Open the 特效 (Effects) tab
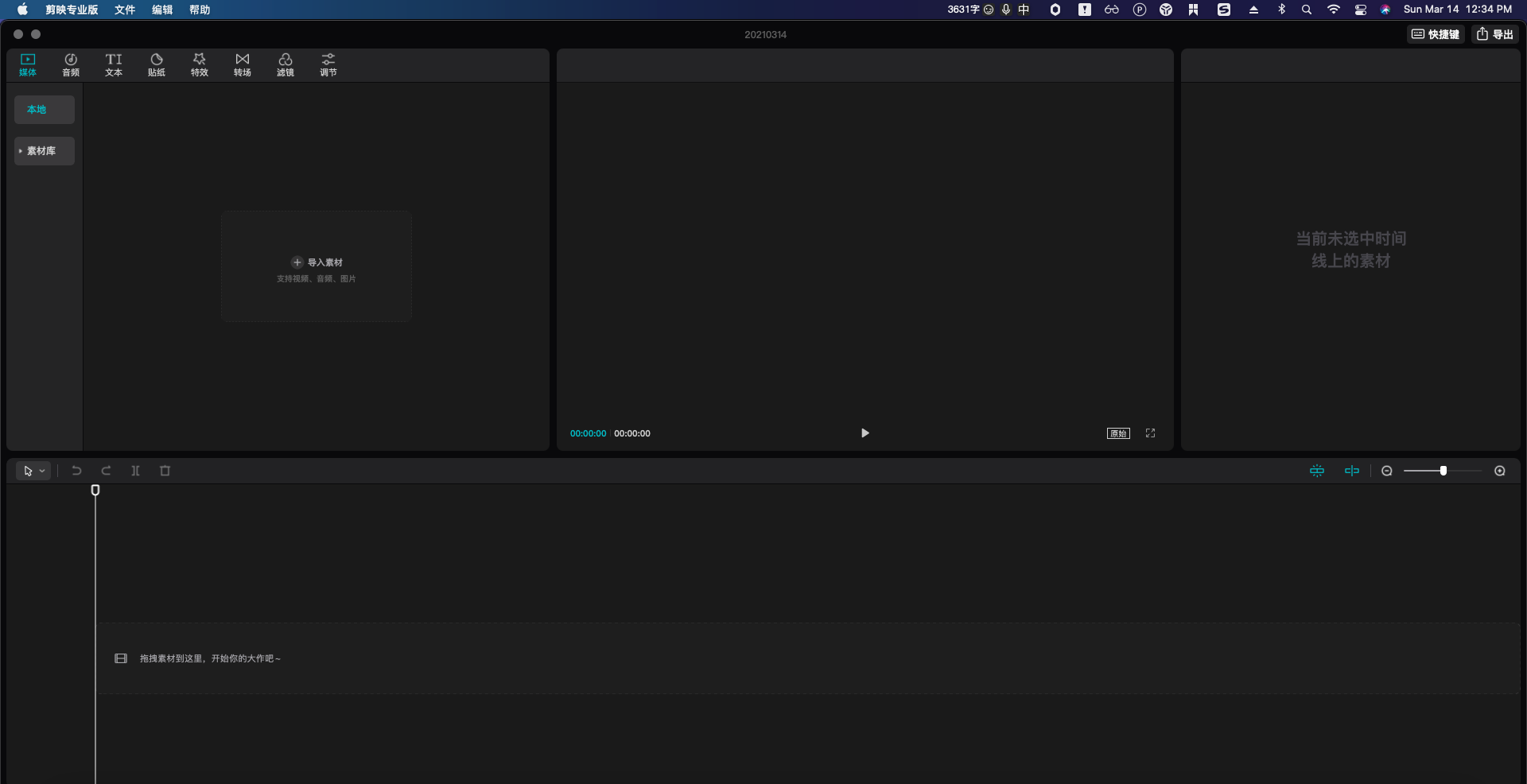The image size is (1527, 784). pos(200,65)
